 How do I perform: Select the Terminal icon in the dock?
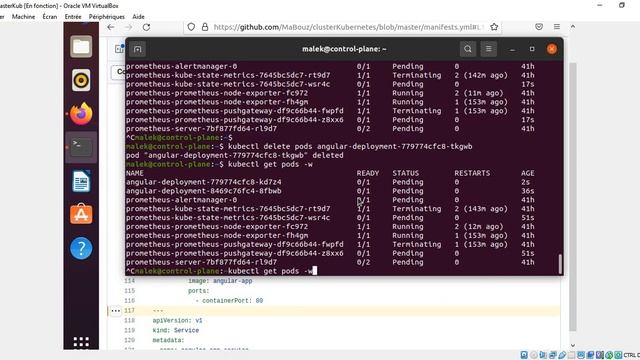81,147
